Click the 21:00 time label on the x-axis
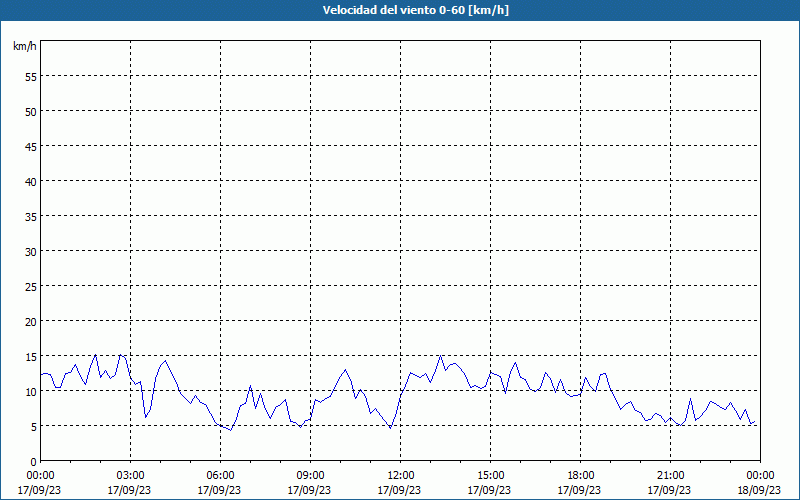This screenshot has height=500, width=800. click(x=670, y=475)
